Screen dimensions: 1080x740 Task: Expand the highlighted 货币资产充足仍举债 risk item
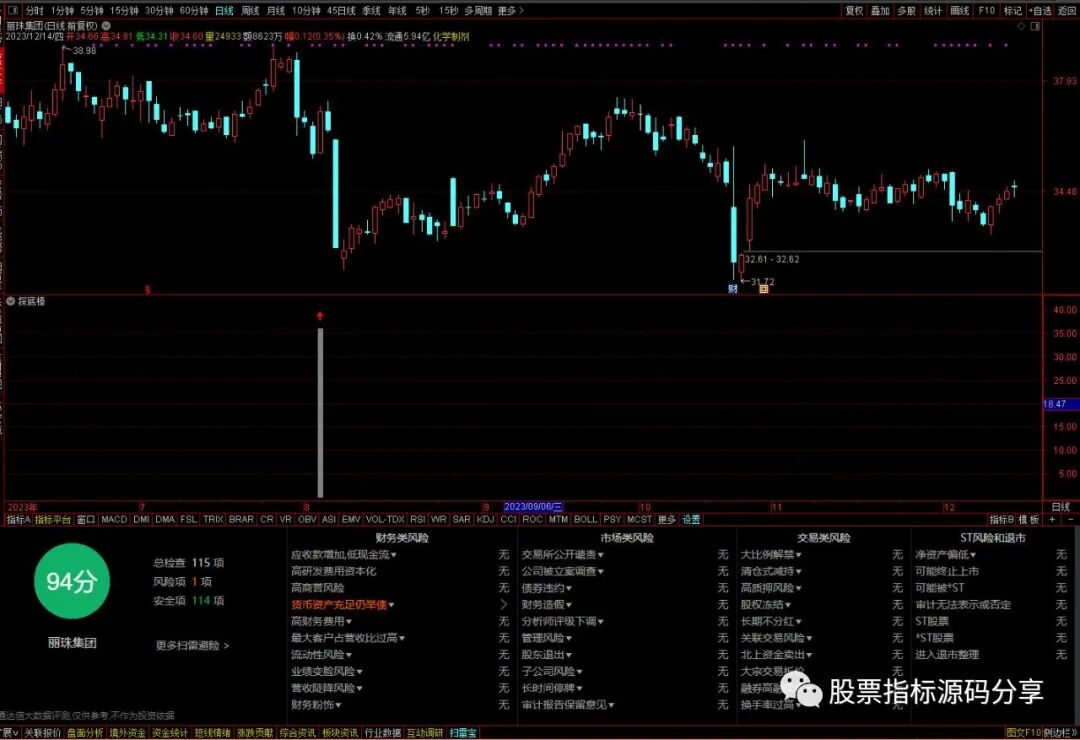(x=342, y=605)
